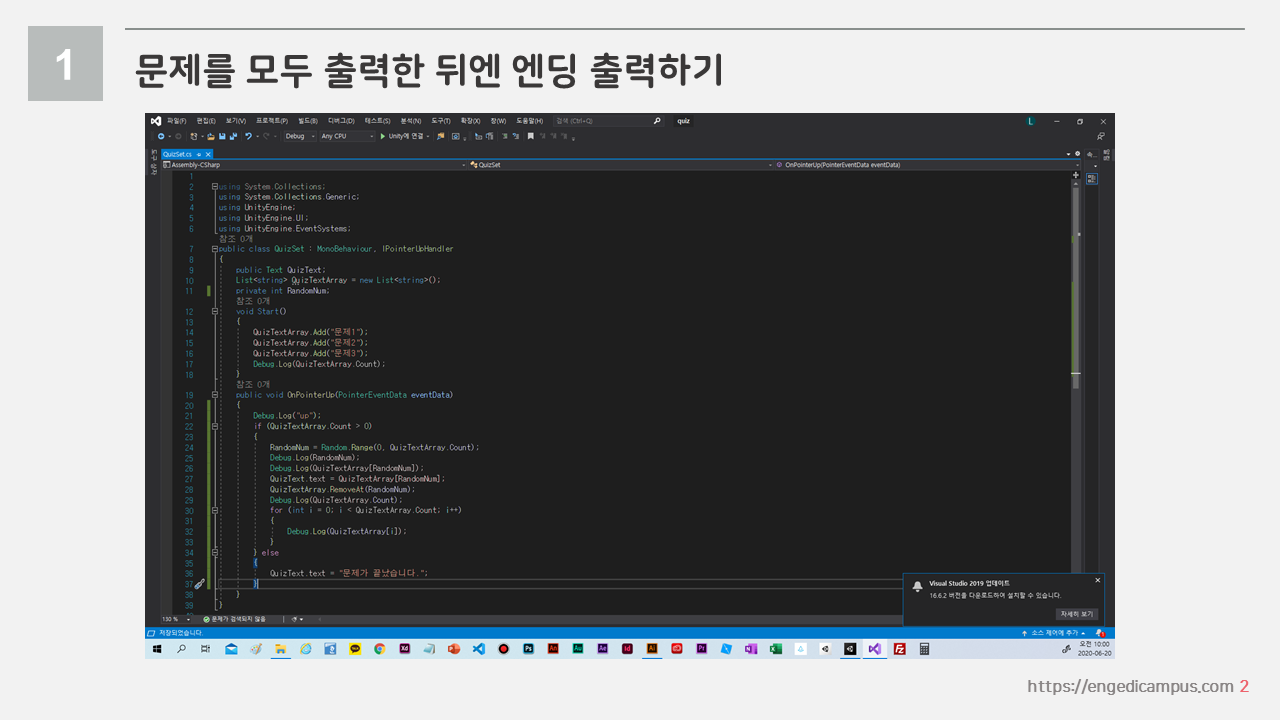Click the editor split window handle
This screenshot has width=1280, height=720.
(x=1076, y=175)
